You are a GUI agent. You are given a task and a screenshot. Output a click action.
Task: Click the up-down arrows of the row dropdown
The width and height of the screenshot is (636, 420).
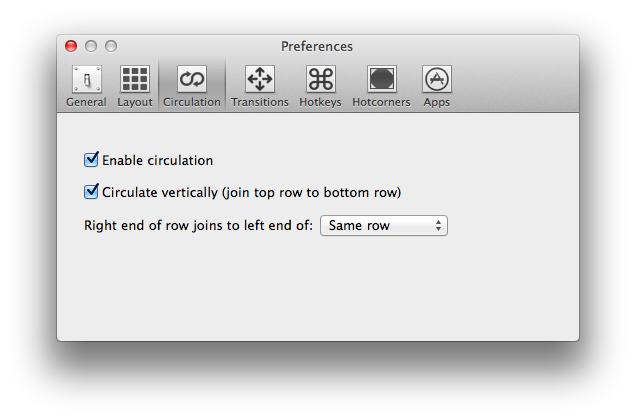438,226
